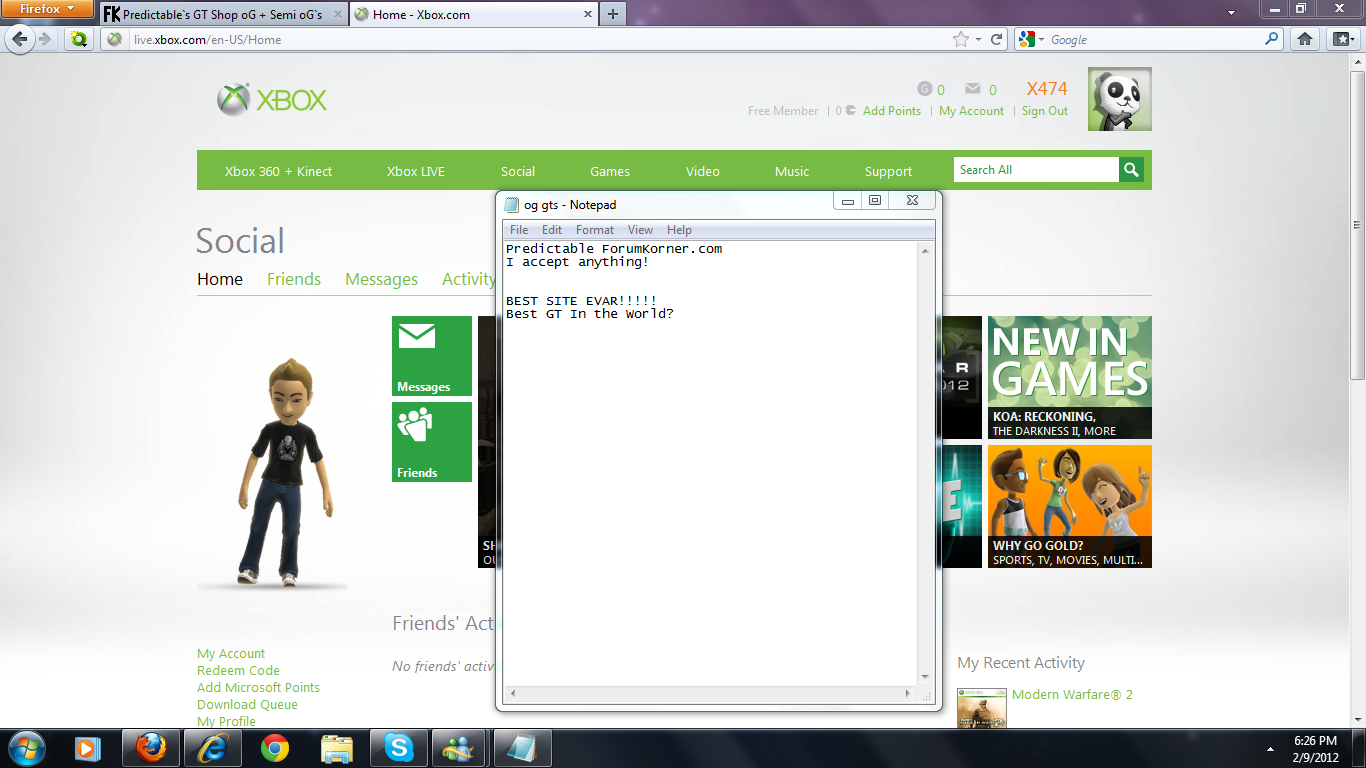Open the Edit menu in Notepad
This screenshot has height=768, width=1366.
(552, 230)
